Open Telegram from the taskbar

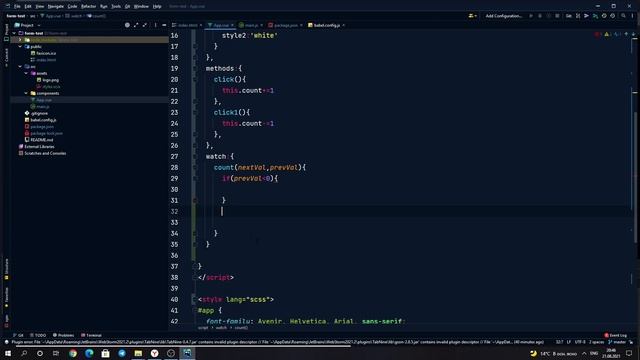click(x=122, y=353)
